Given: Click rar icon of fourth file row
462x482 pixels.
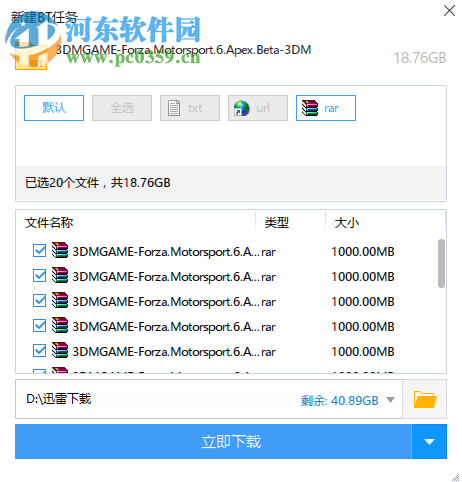Looking at the screenshot, I should (x=60, y=325).
